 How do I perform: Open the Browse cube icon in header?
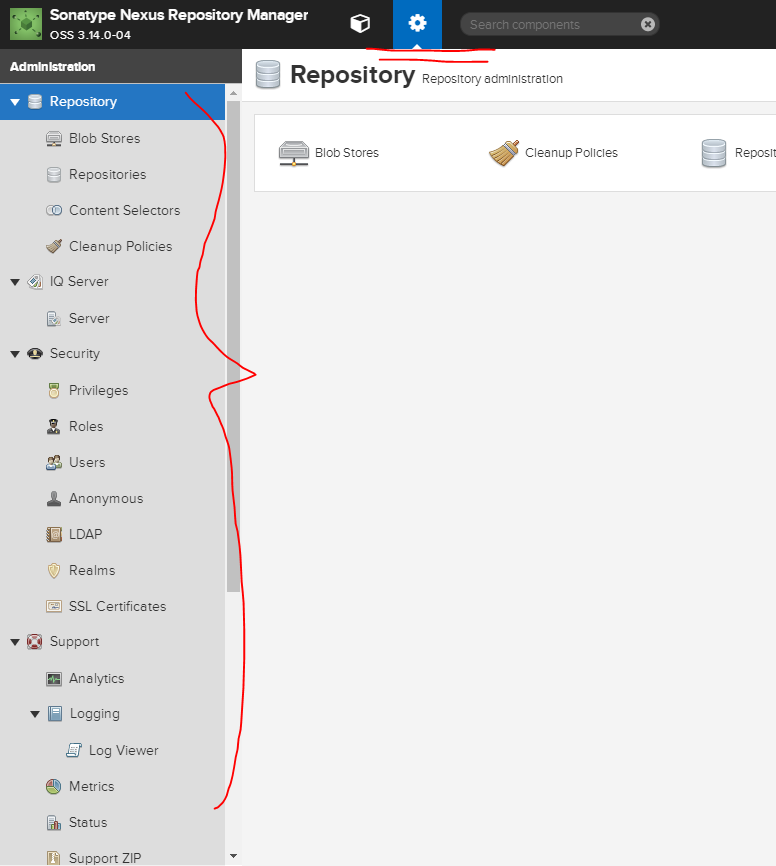360,24
